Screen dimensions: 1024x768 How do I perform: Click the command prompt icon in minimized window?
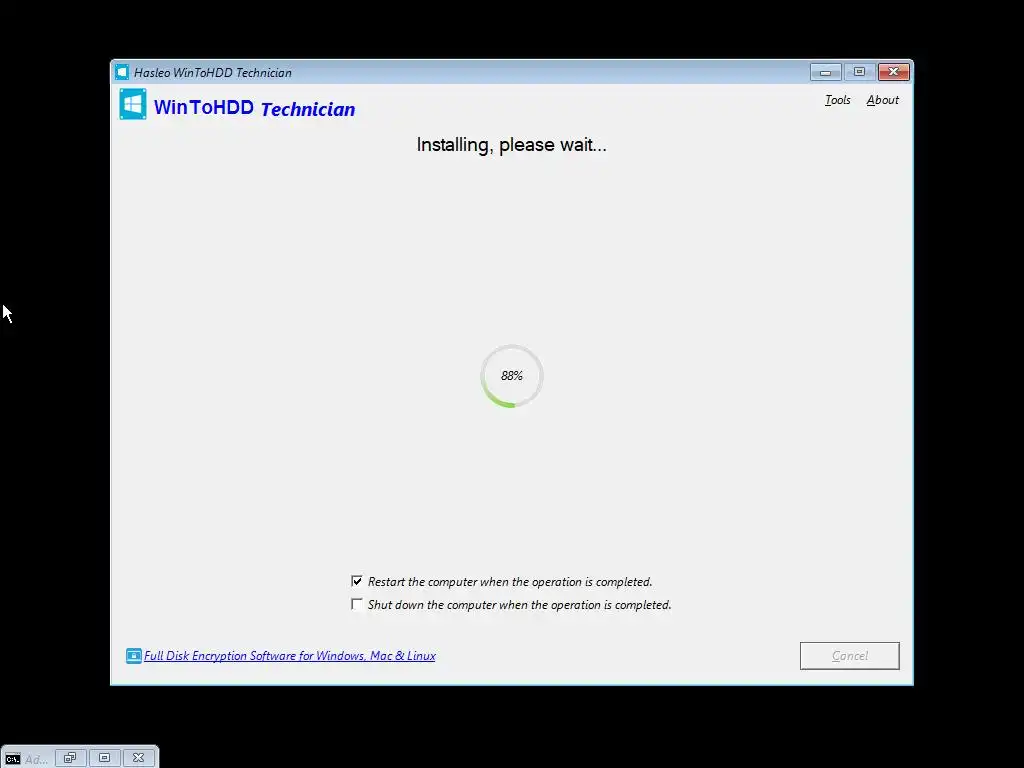13,758
